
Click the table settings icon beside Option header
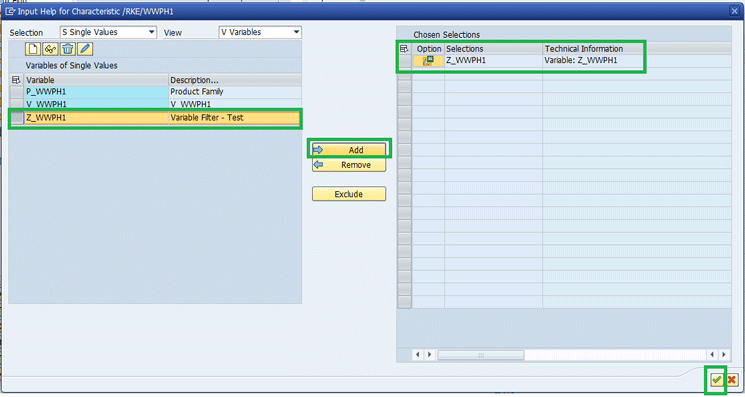[404, 48]
